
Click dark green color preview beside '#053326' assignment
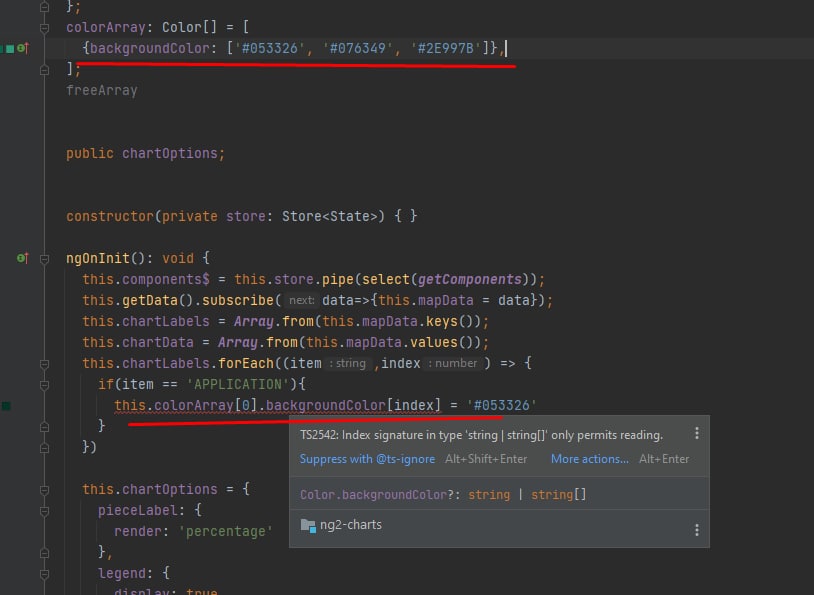coord(6,405)
